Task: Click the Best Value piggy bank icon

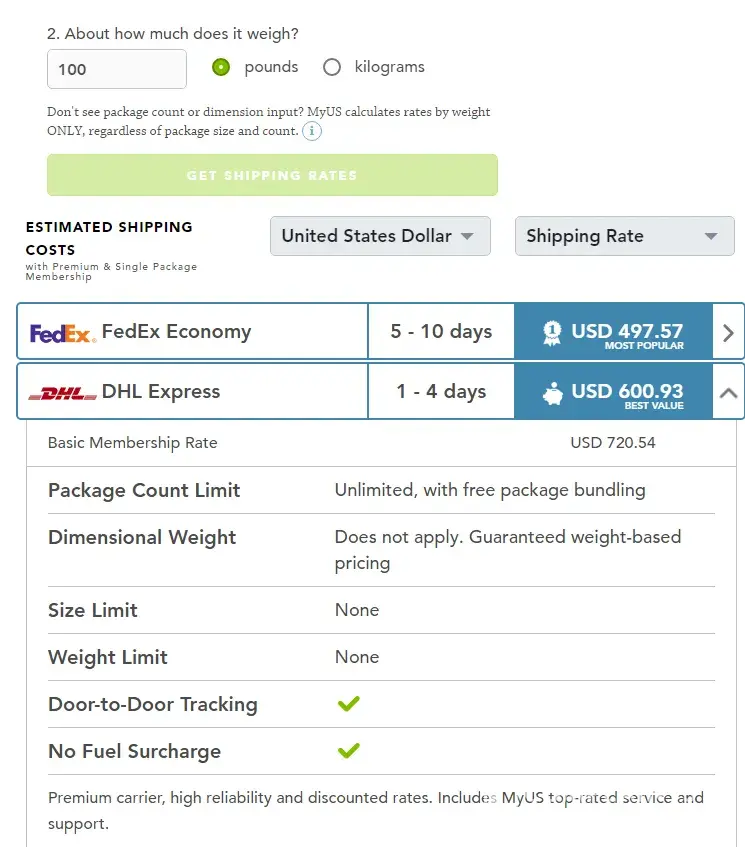Action: click(552, 393)
